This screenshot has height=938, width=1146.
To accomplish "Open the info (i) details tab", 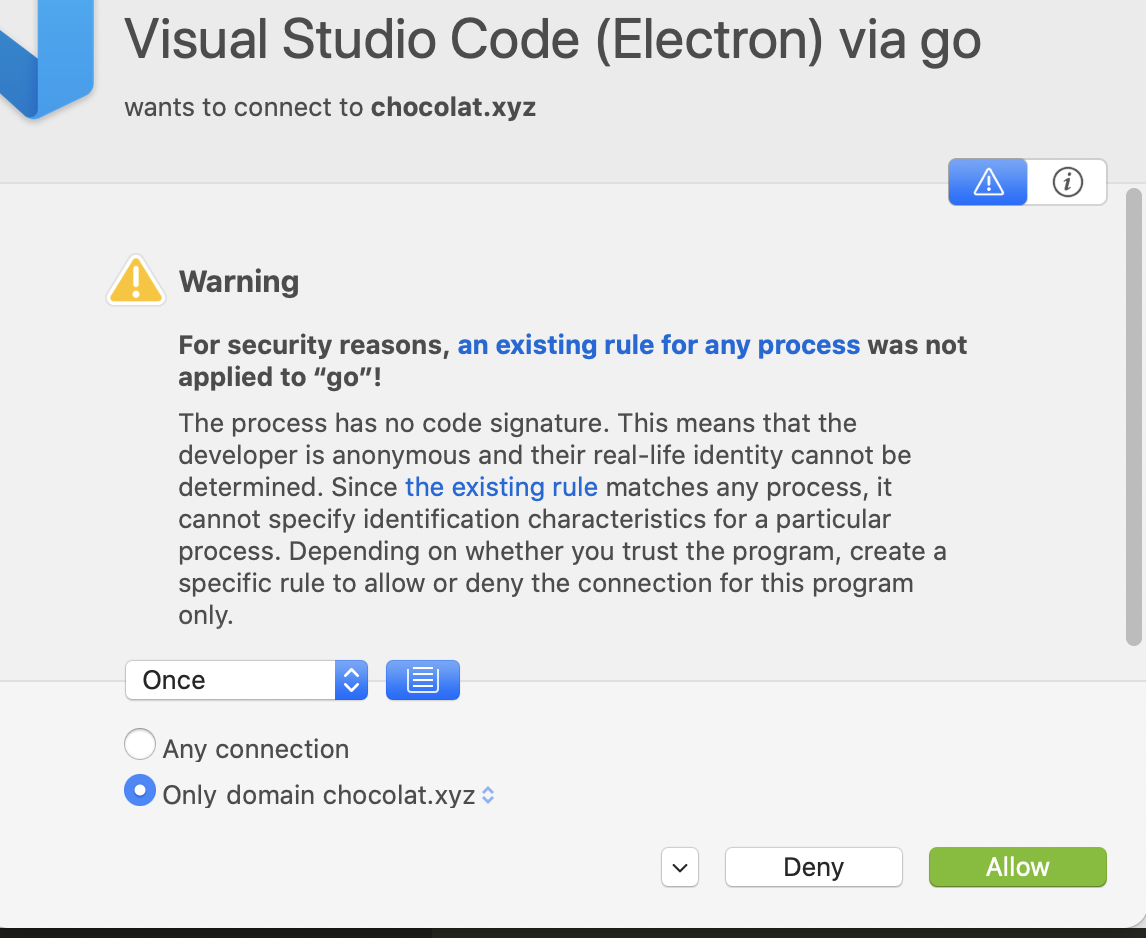I will [x=1067, y=182].
